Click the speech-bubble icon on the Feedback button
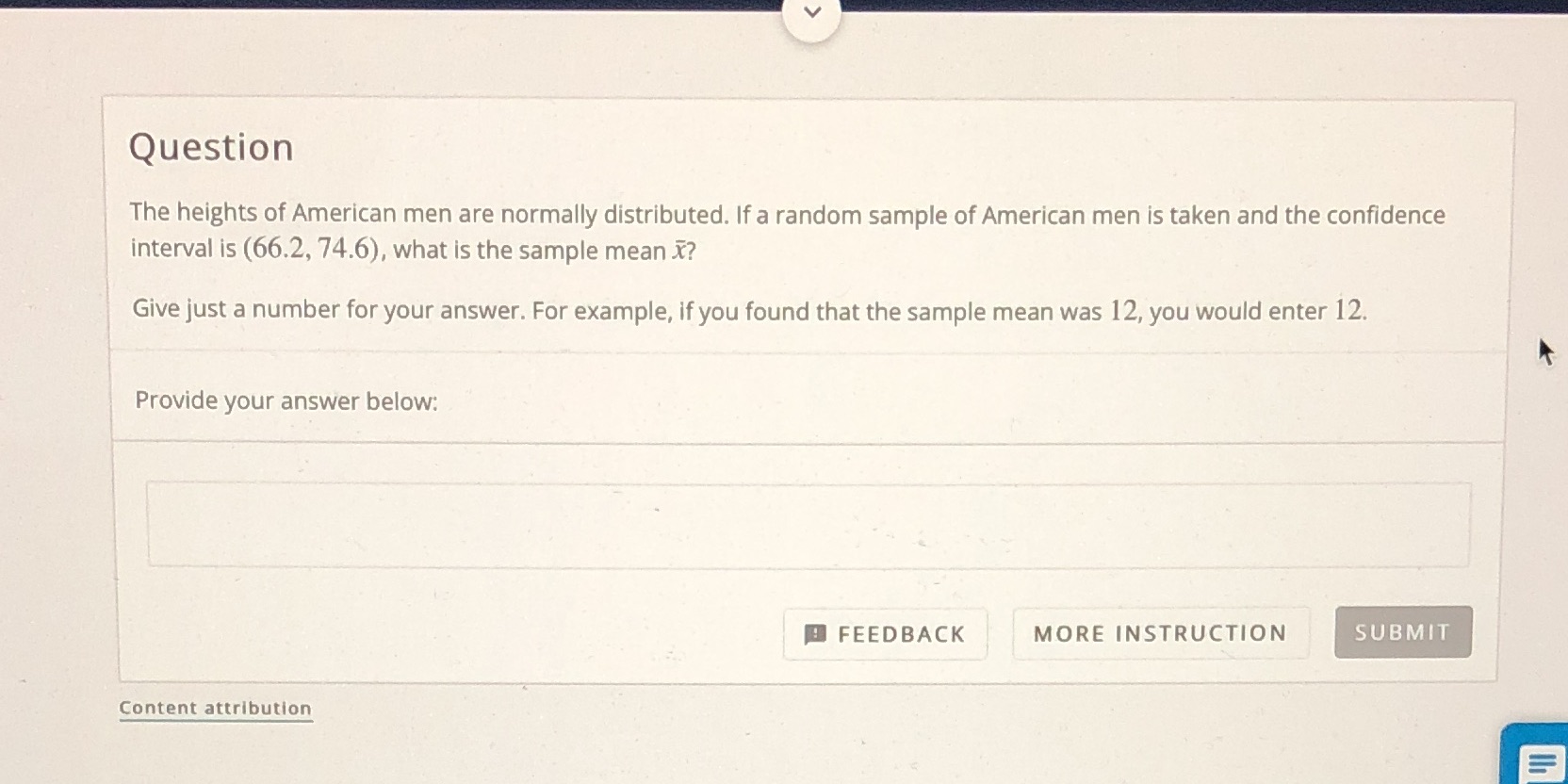The width and height of the screenshot is (1568, 784). coord(816,633)
